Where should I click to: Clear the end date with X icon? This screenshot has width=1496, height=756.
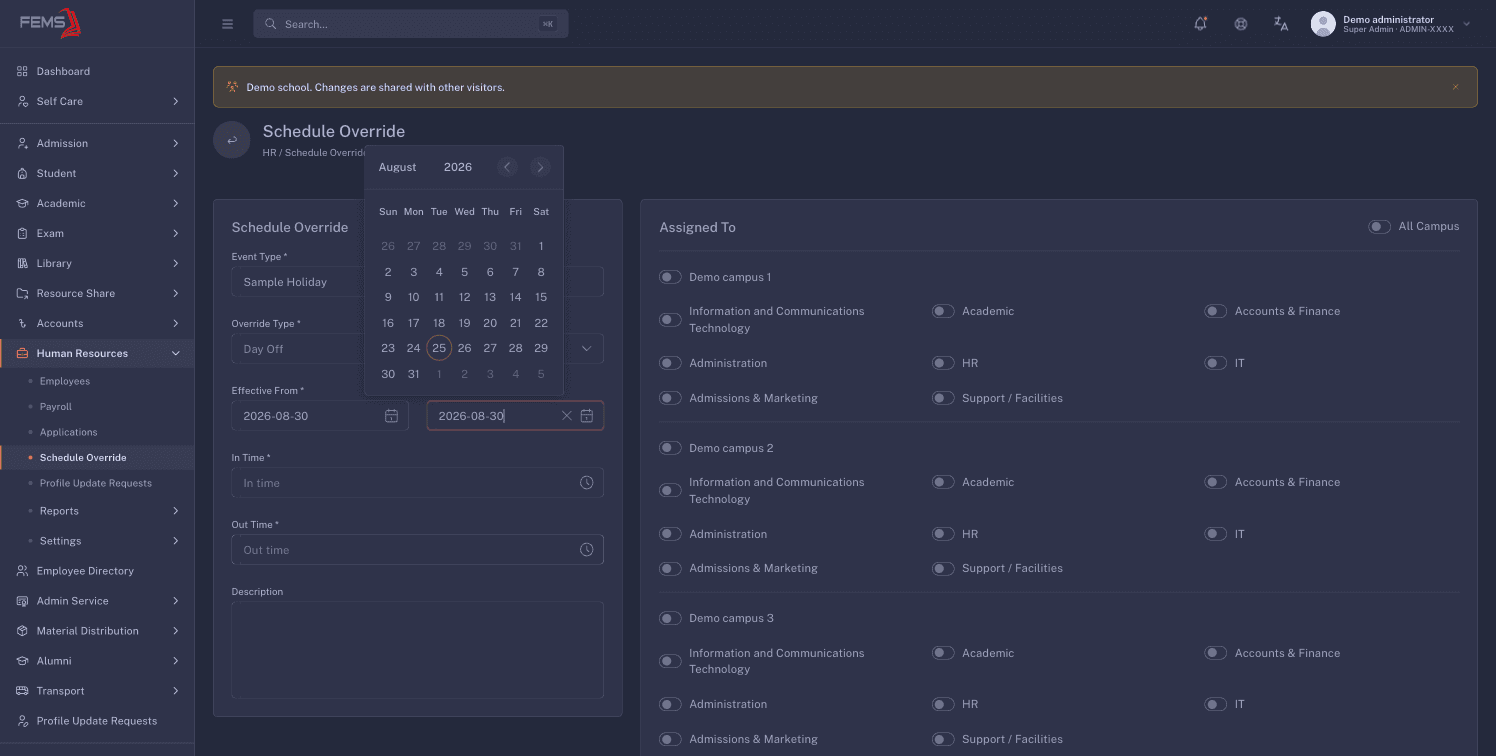tap(567, 416)
